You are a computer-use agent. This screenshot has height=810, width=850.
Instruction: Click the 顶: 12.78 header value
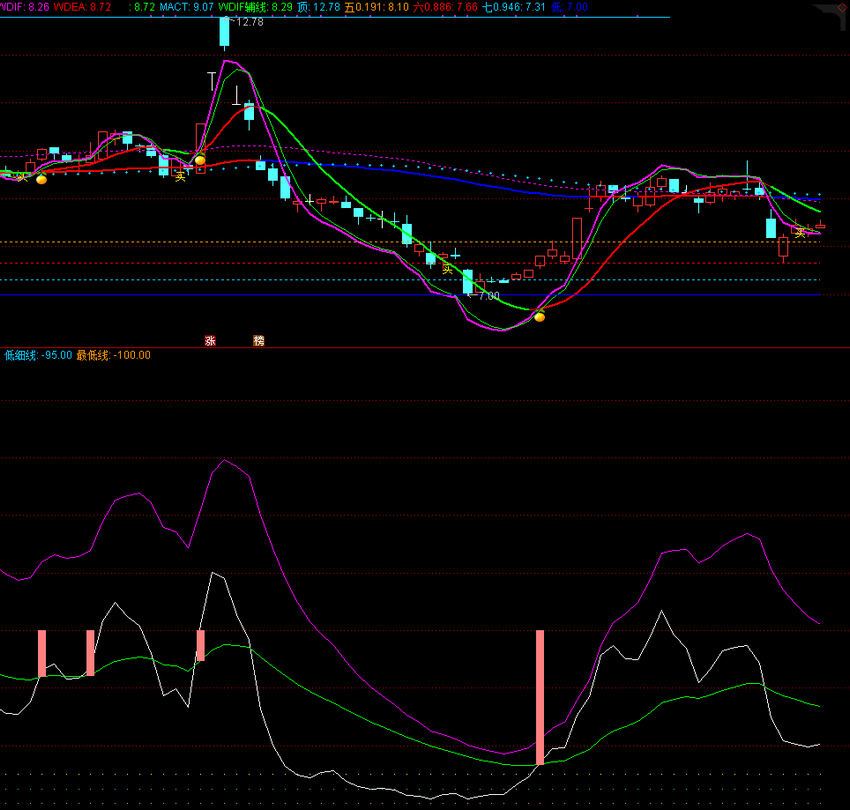pyautogui.click(x=319, y=7)
